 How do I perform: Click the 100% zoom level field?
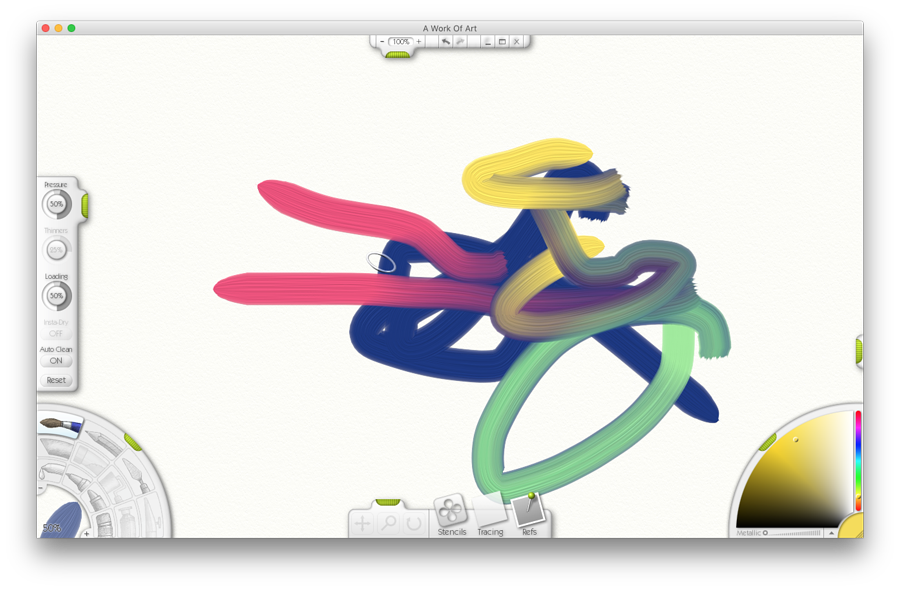point(400,41)
